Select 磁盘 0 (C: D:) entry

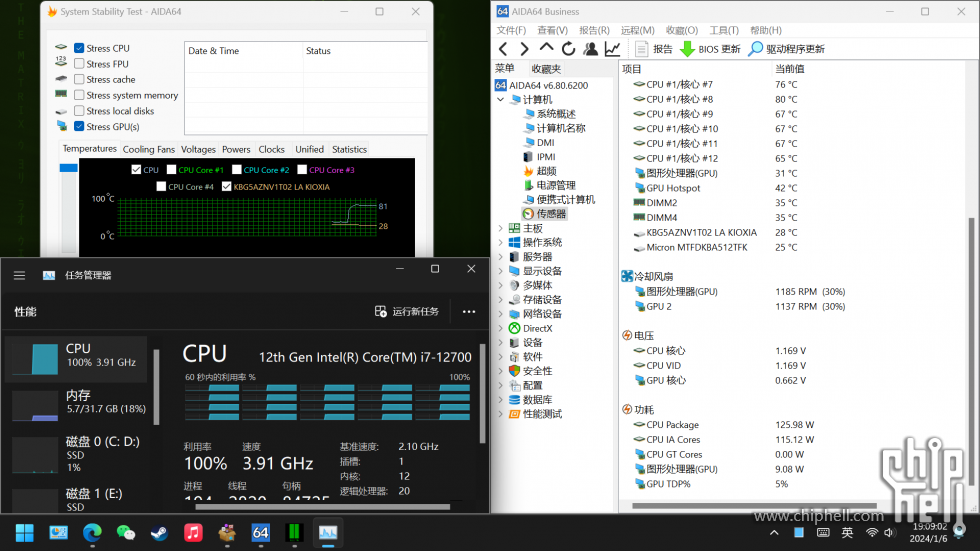click(76, 454)
